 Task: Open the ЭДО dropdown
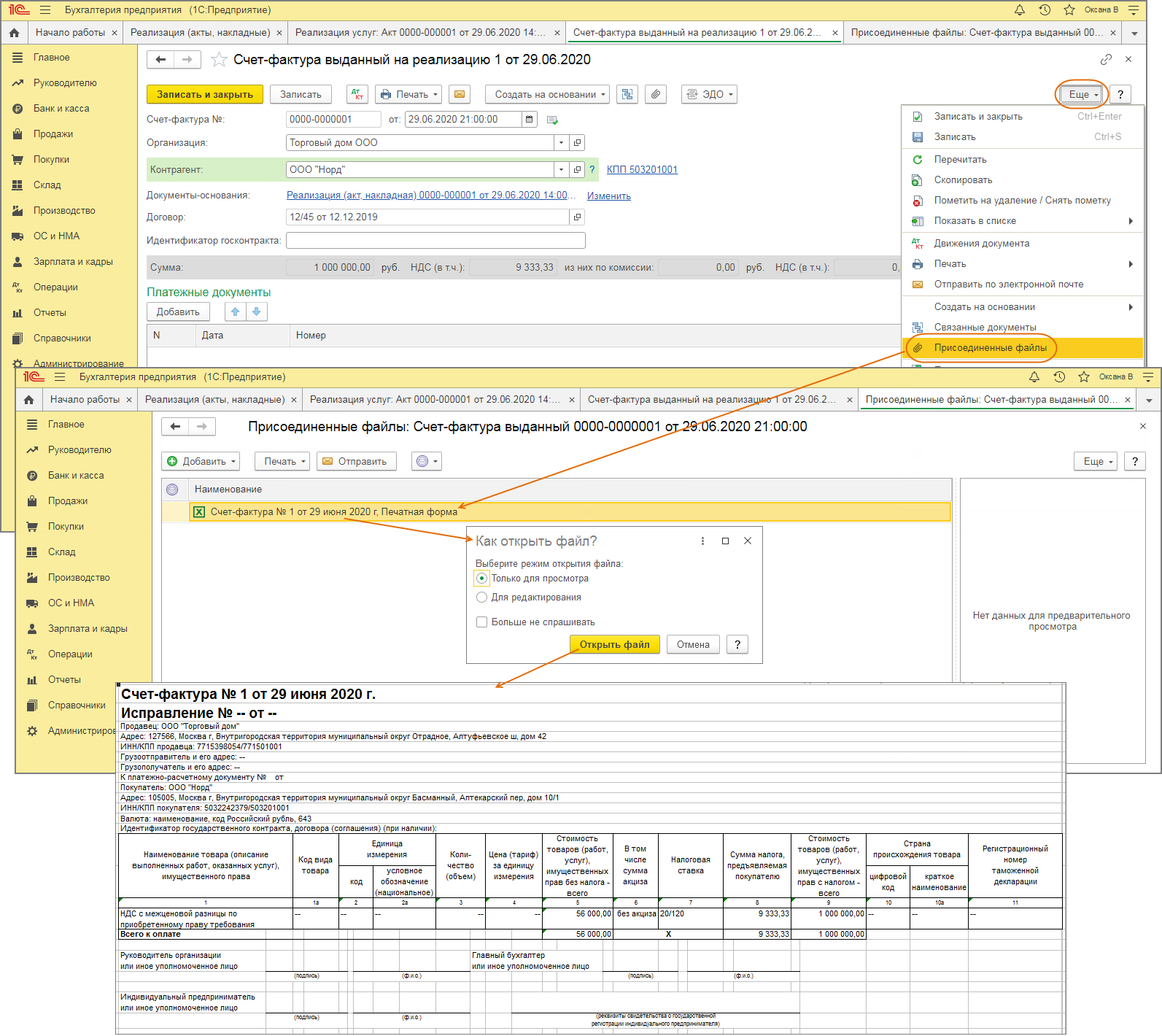tap(709, 94)
